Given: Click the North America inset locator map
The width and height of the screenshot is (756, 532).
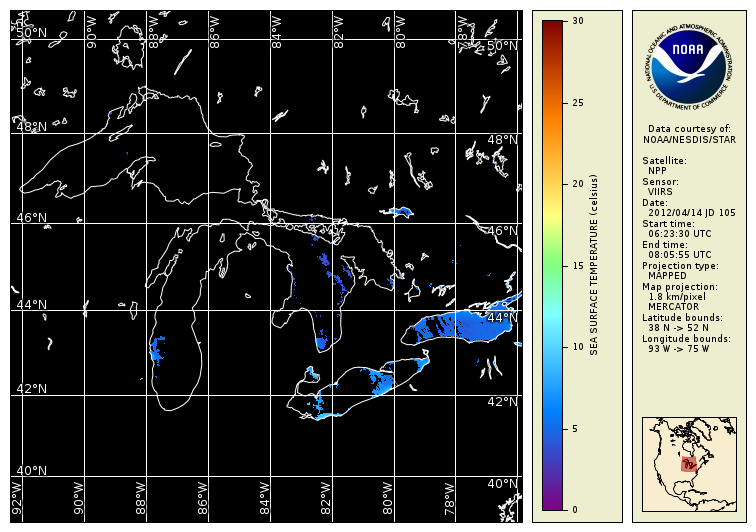Looking at the screenshot, I should [x=689, y=464].
